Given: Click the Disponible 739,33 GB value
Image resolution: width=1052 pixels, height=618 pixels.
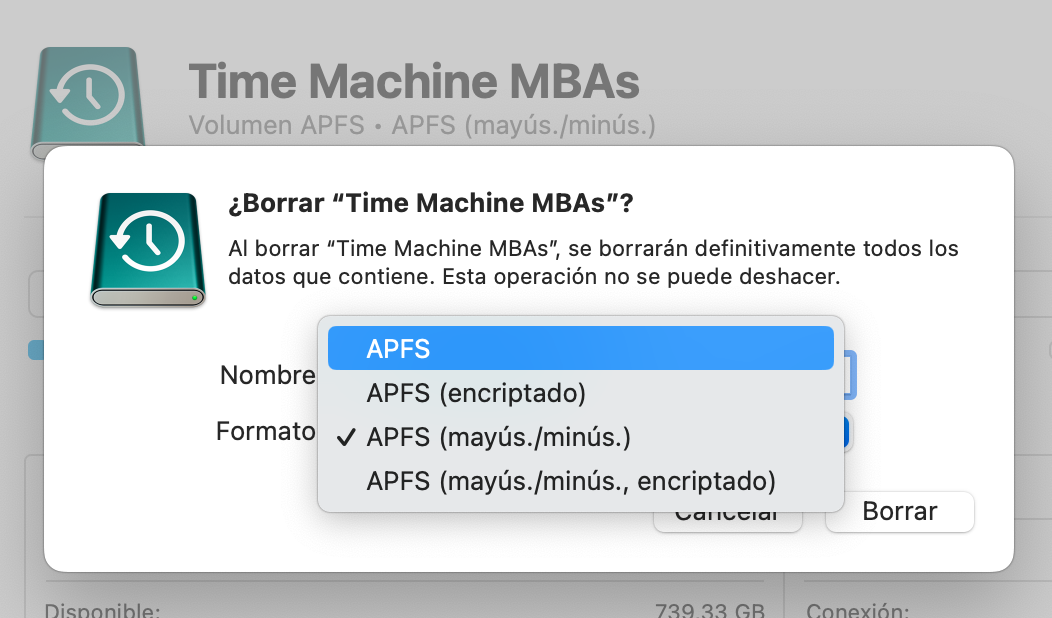Looking at the screenshot, I should pyautogui.click(x=710, y=610).
